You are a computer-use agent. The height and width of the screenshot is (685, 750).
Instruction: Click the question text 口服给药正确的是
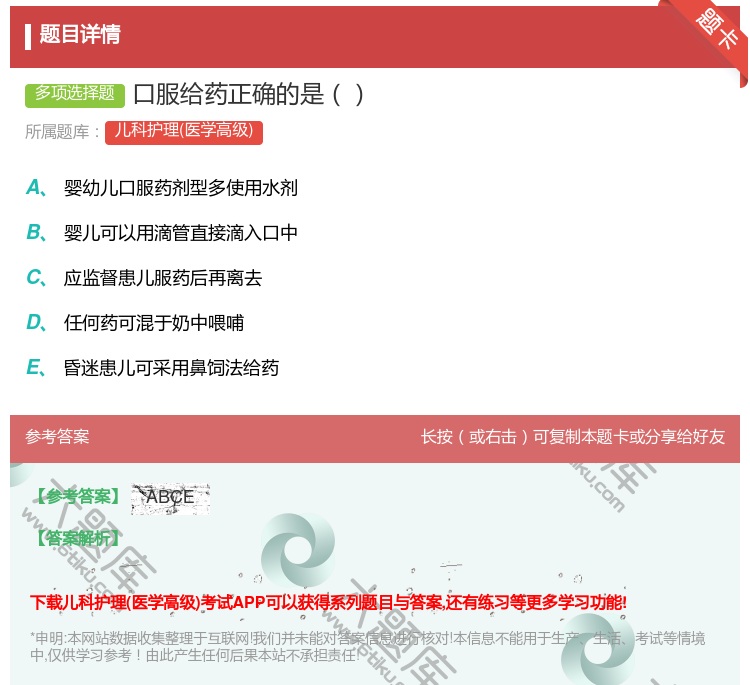tap(248, 94)
